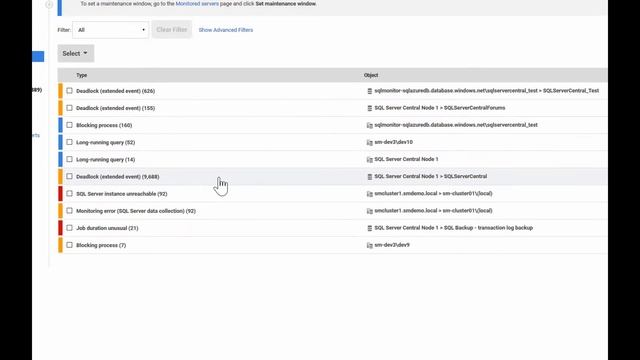Tick the Job duration unusual (21) checkbox
The image size is (640, 360).
(69, 228)
